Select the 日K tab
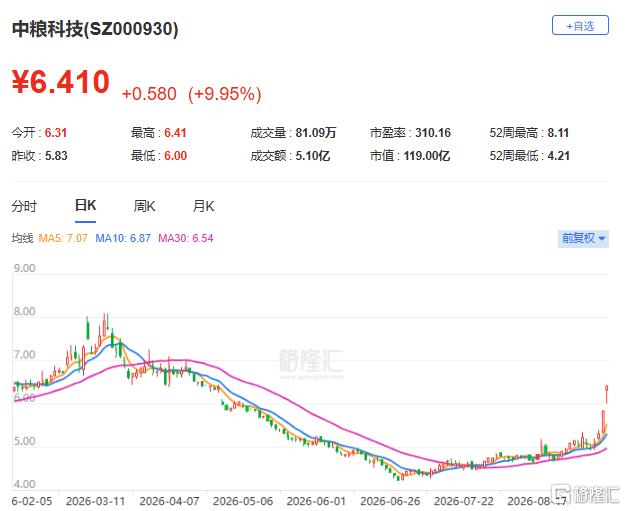This screenshot has height=511, width=626. (x=85, y=206)
